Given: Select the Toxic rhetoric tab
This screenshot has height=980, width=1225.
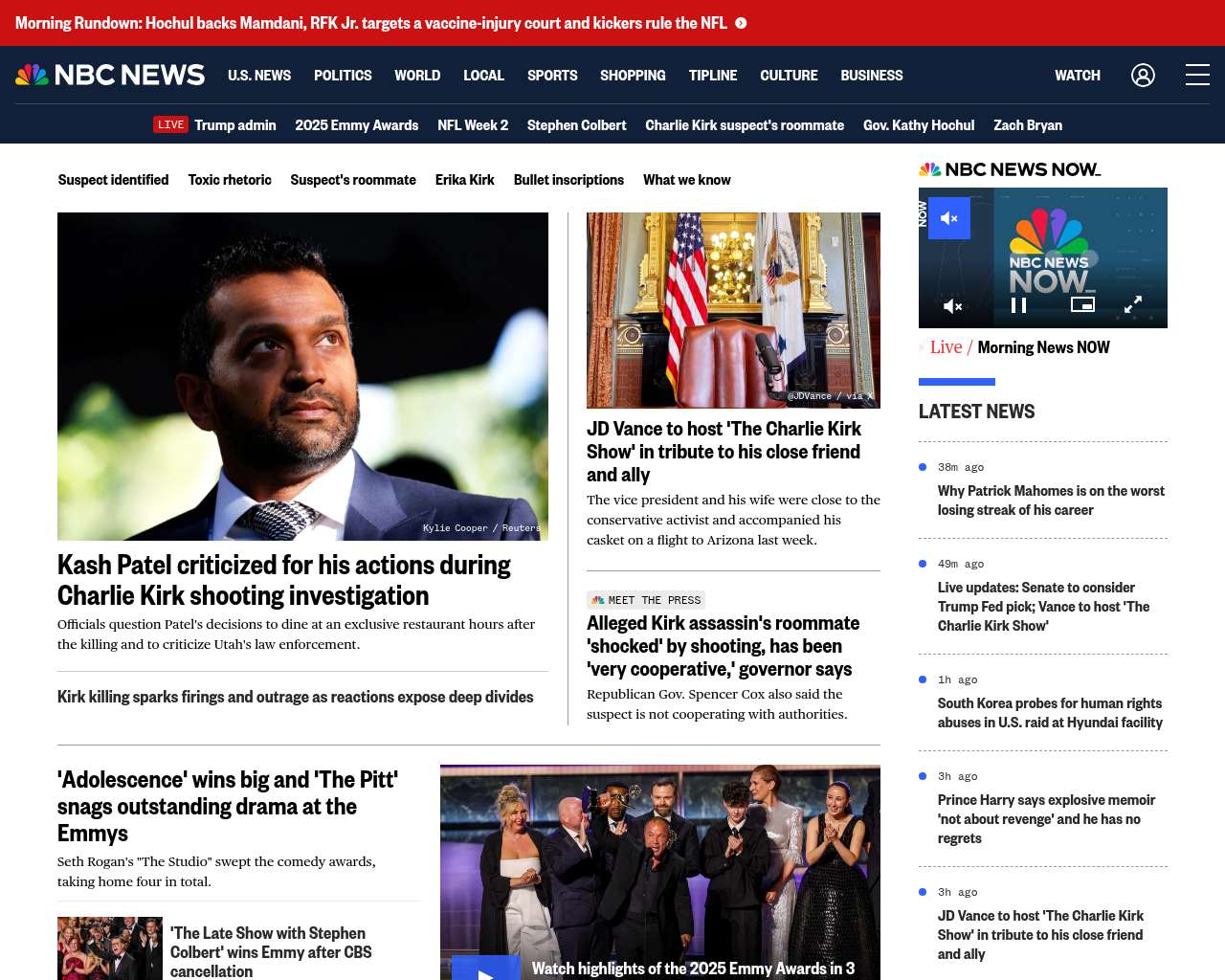Looking at the screenshot, I should point(230,179).
